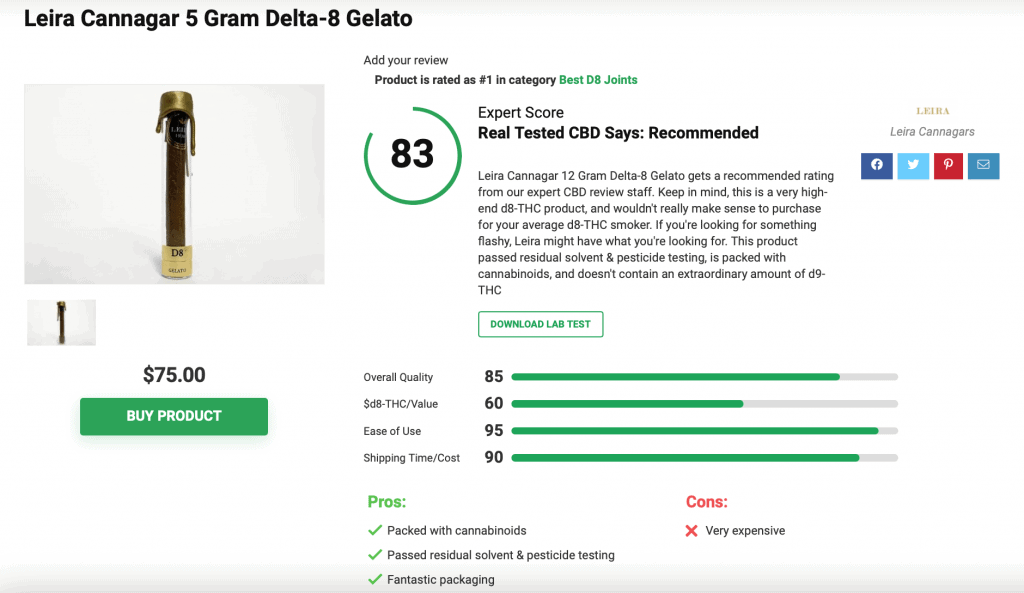Open the main Cannagar product photo
The height and width of the screenshot is (593, 1024).
point(174,184)
